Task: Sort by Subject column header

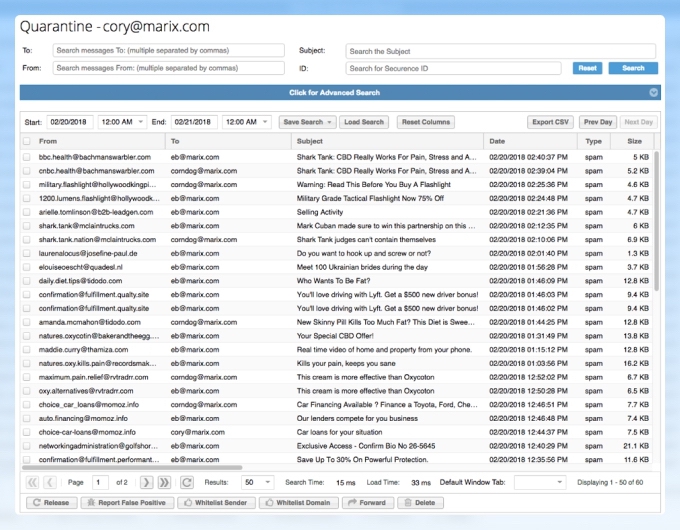Action: (387, 141)
